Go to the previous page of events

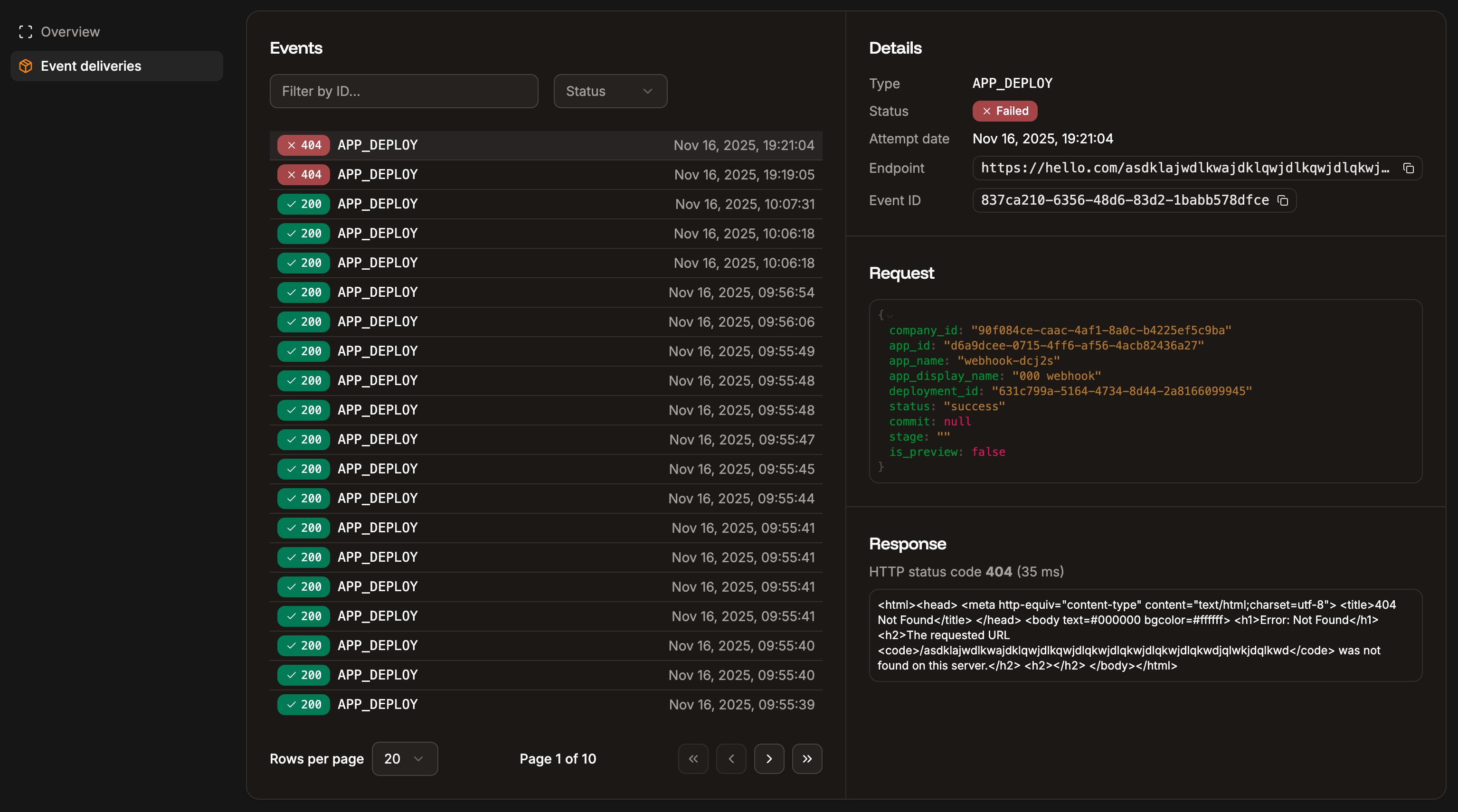(x=731, y=758)
